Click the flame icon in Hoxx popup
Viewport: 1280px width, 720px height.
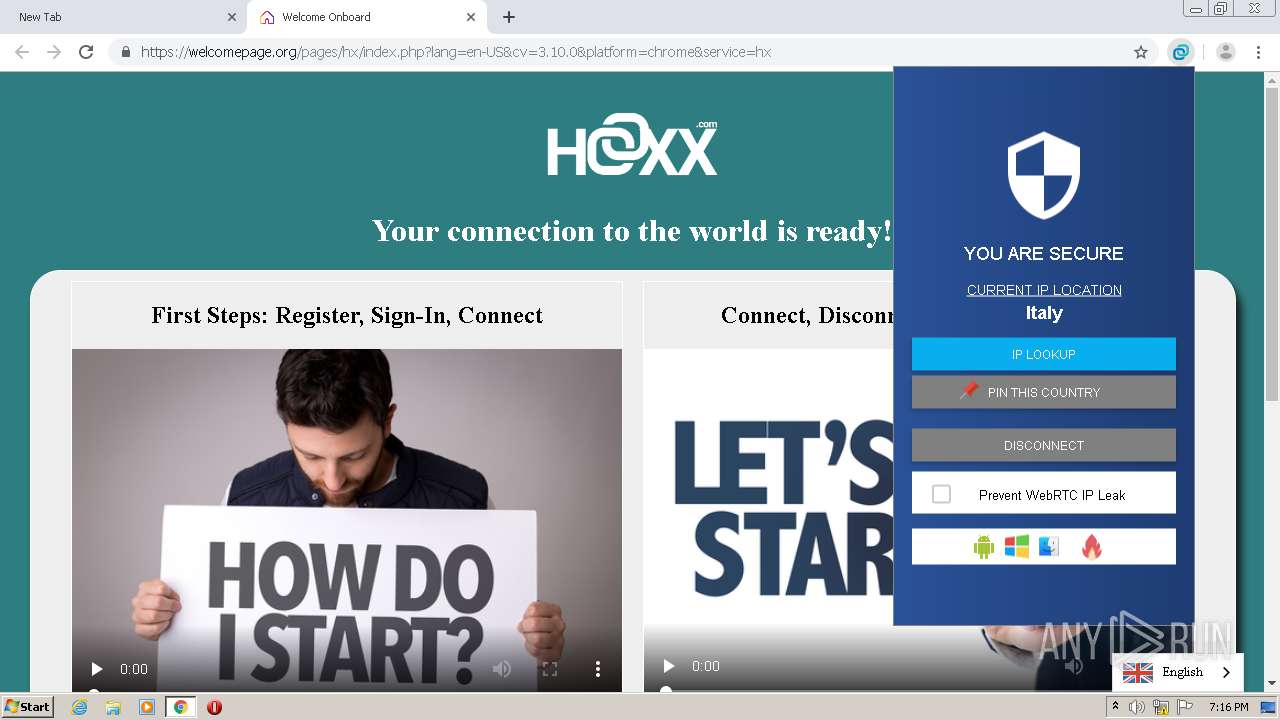pos(1092,547)
